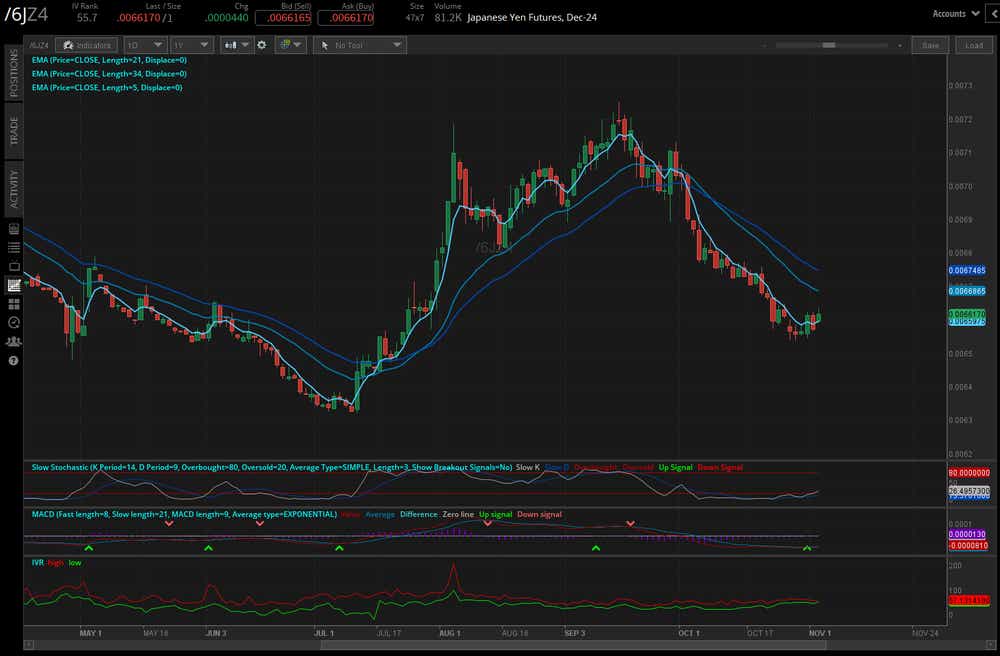This screenshot has height=656, width=1000.
Task: Open the No Tool drawing tool selector
Action: point(359,45)
